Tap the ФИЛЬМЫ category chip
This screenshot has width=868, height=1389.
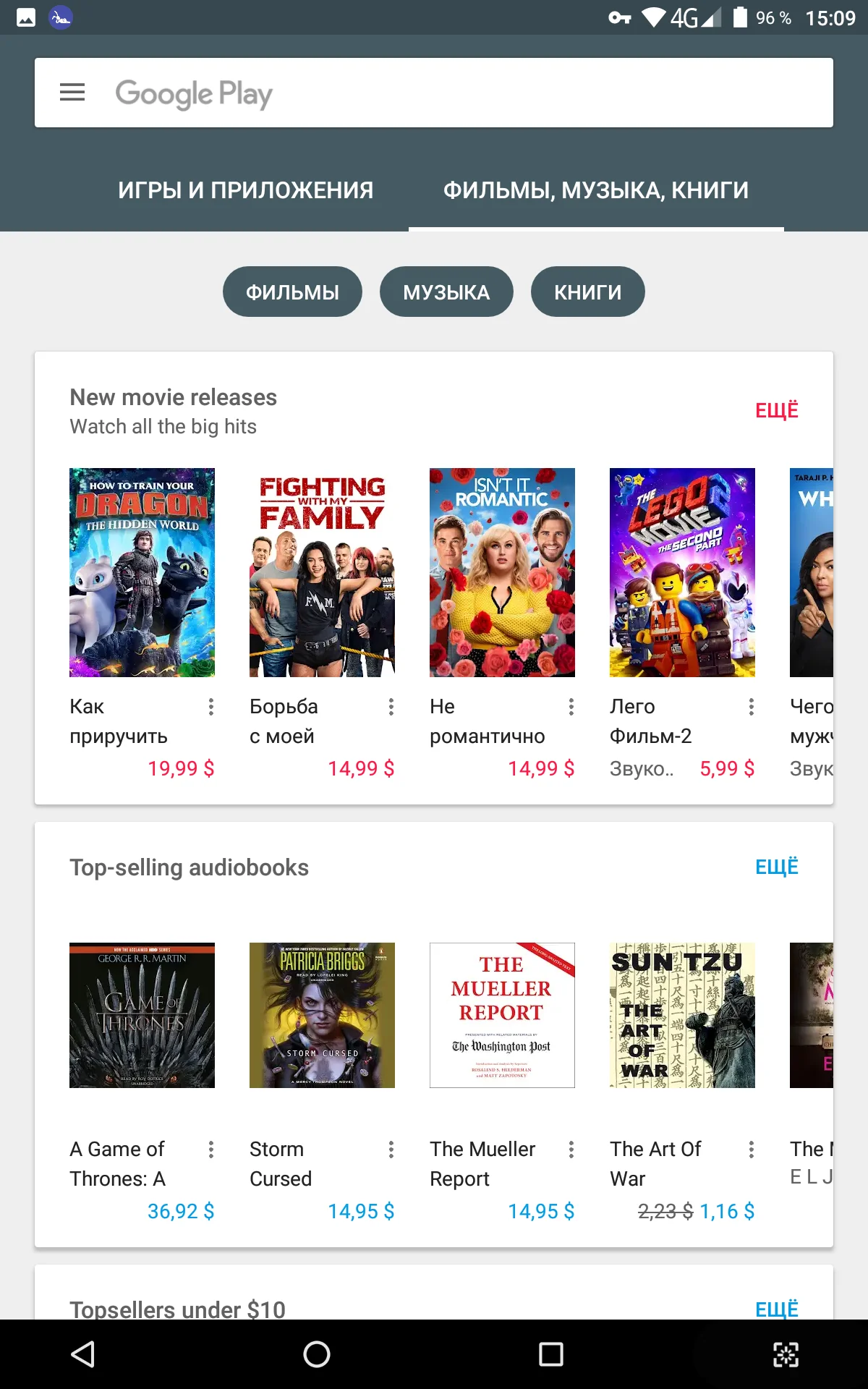[x=292, y=292]
